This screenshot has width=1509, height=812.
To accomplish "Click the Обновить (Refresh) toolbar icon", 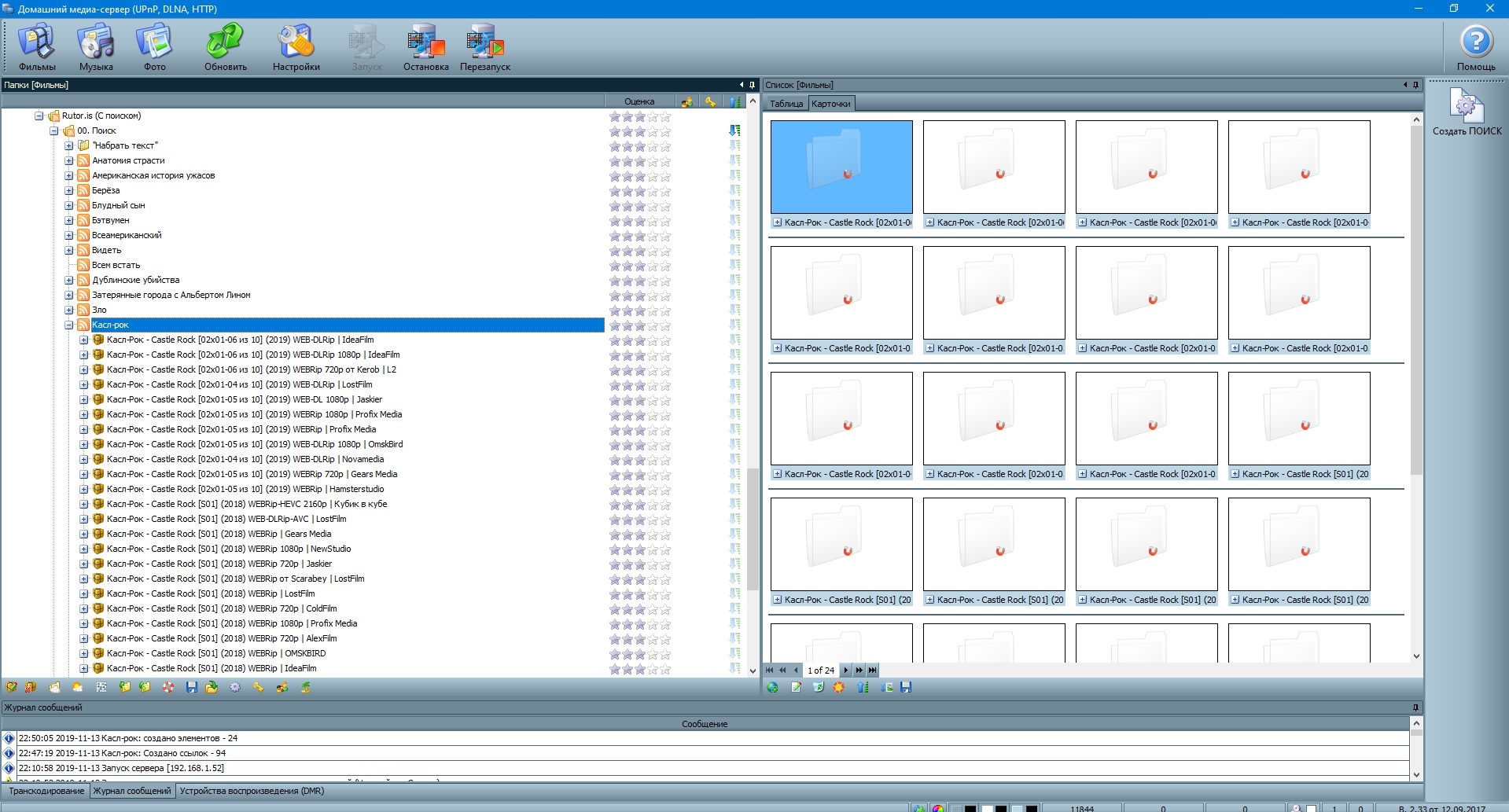I will point(225,47).
